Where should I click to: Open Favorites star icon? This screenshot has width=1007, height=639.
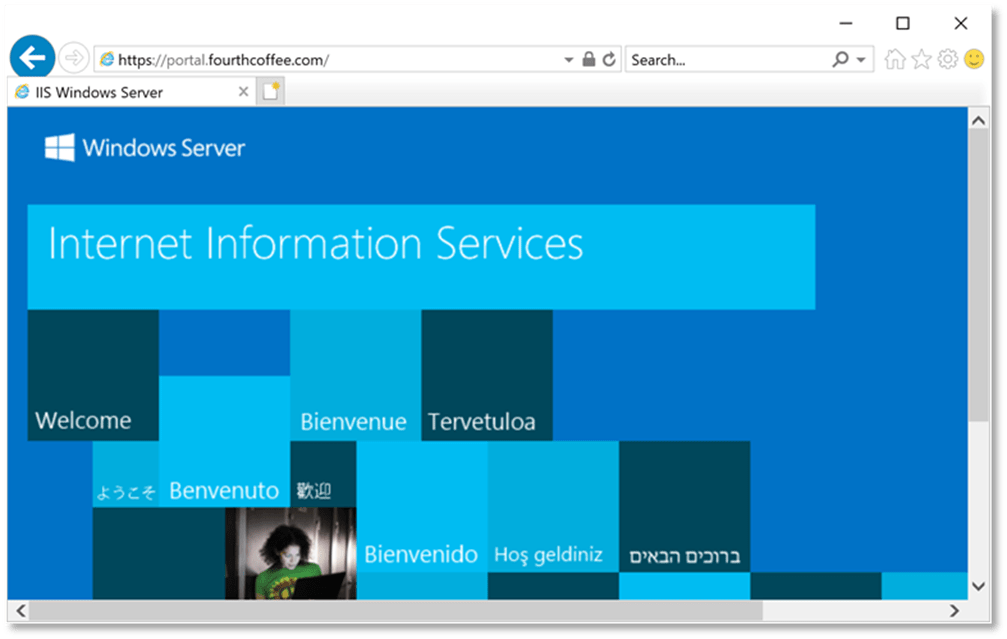pyautogui.click(x=921, y=60)
